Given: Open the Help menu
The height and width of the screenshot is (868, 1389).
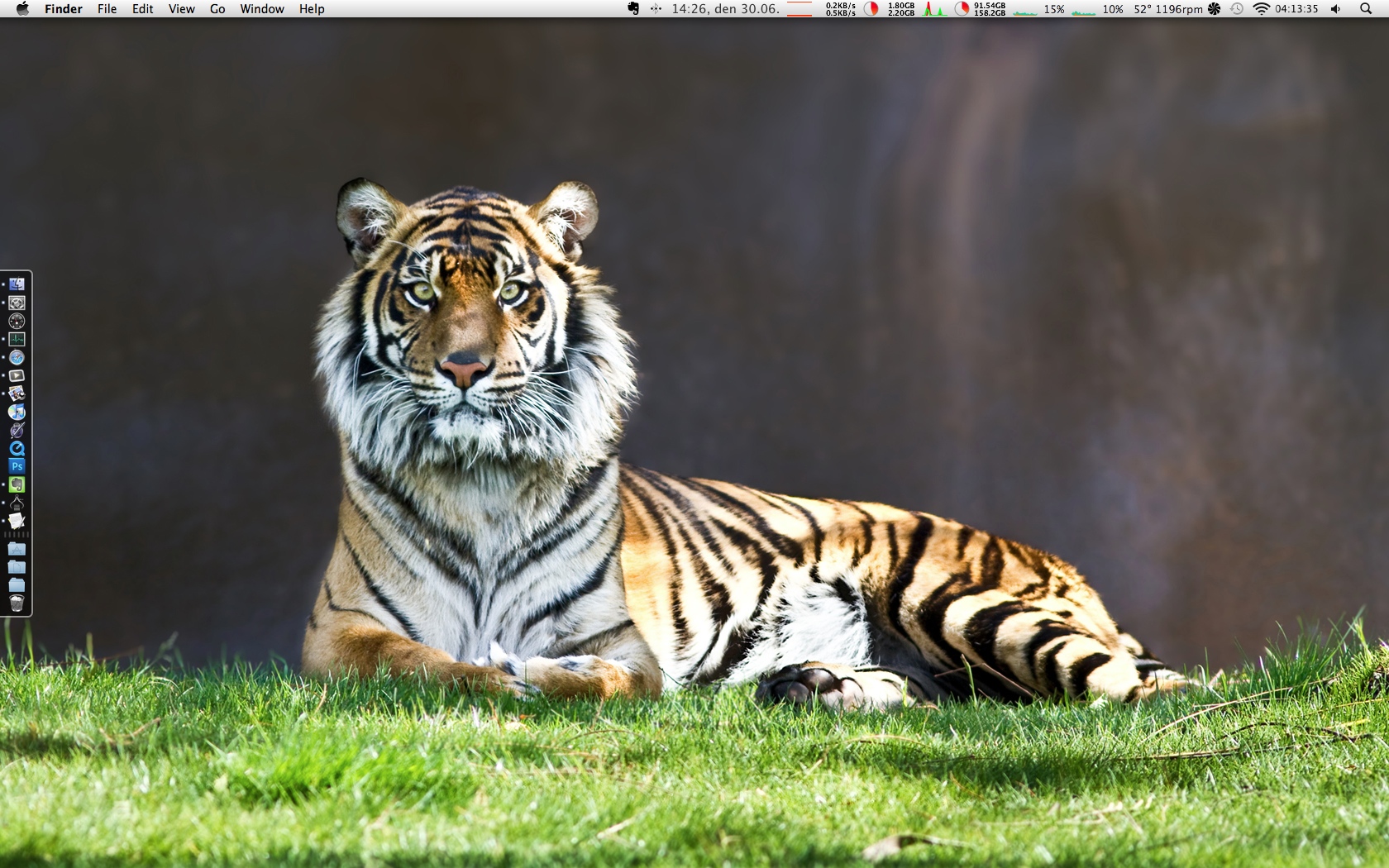Looking at the screenshot, I should click(312, 9).
